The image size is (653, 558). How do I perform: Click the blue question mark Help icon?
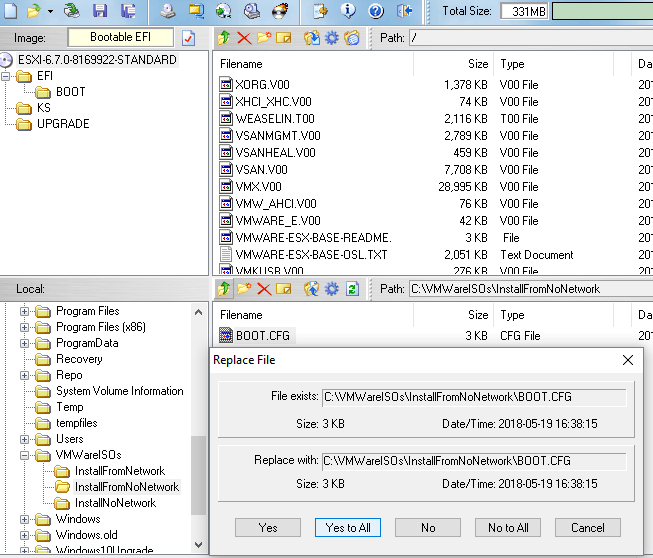point(376,11)
